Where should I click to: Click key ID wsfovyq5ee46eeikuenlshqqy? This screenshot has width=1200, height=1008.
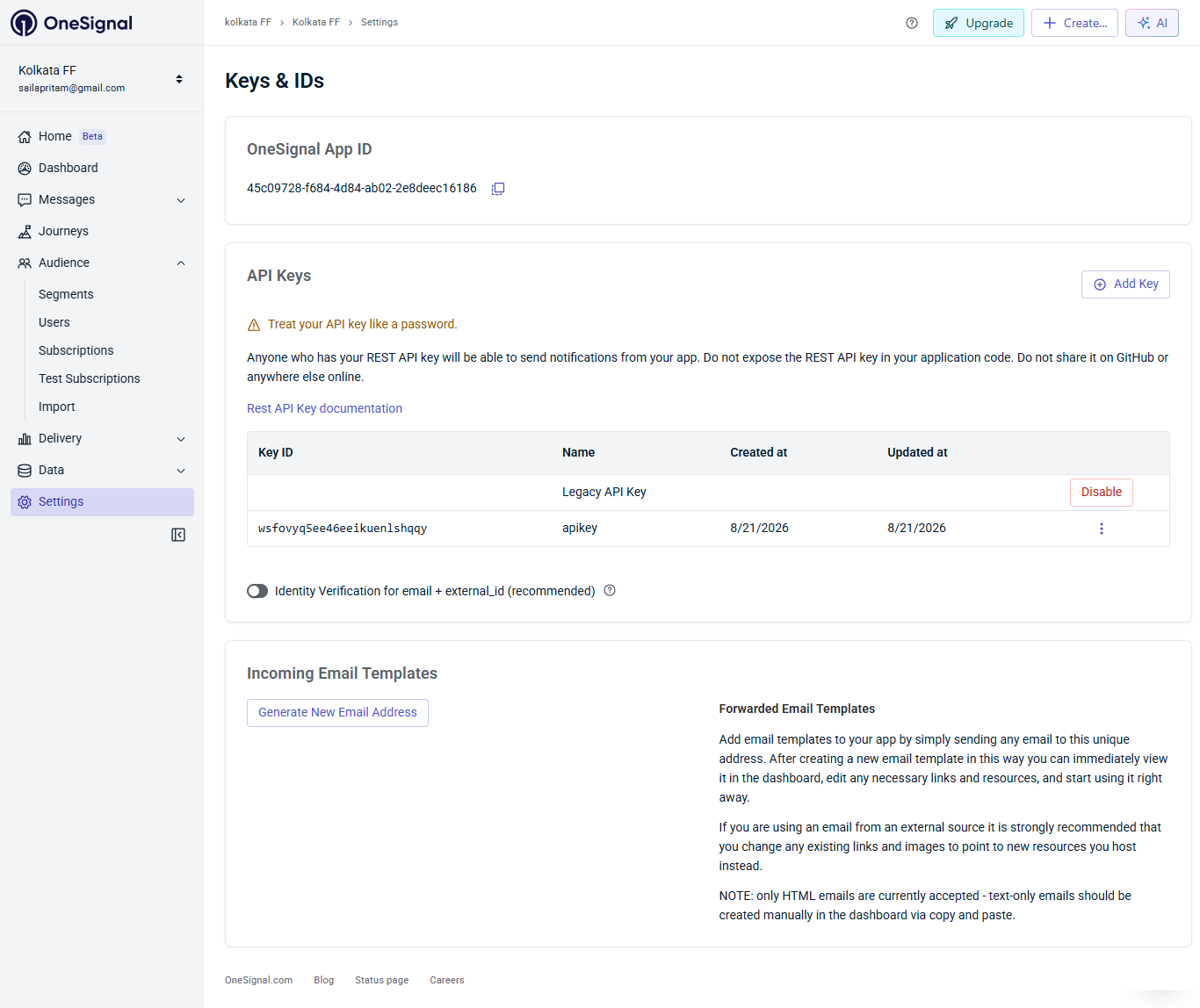(343, 529)
